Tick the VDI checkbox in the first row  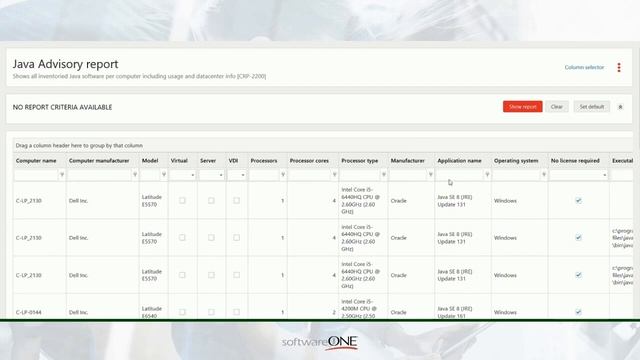click(236, 200)
